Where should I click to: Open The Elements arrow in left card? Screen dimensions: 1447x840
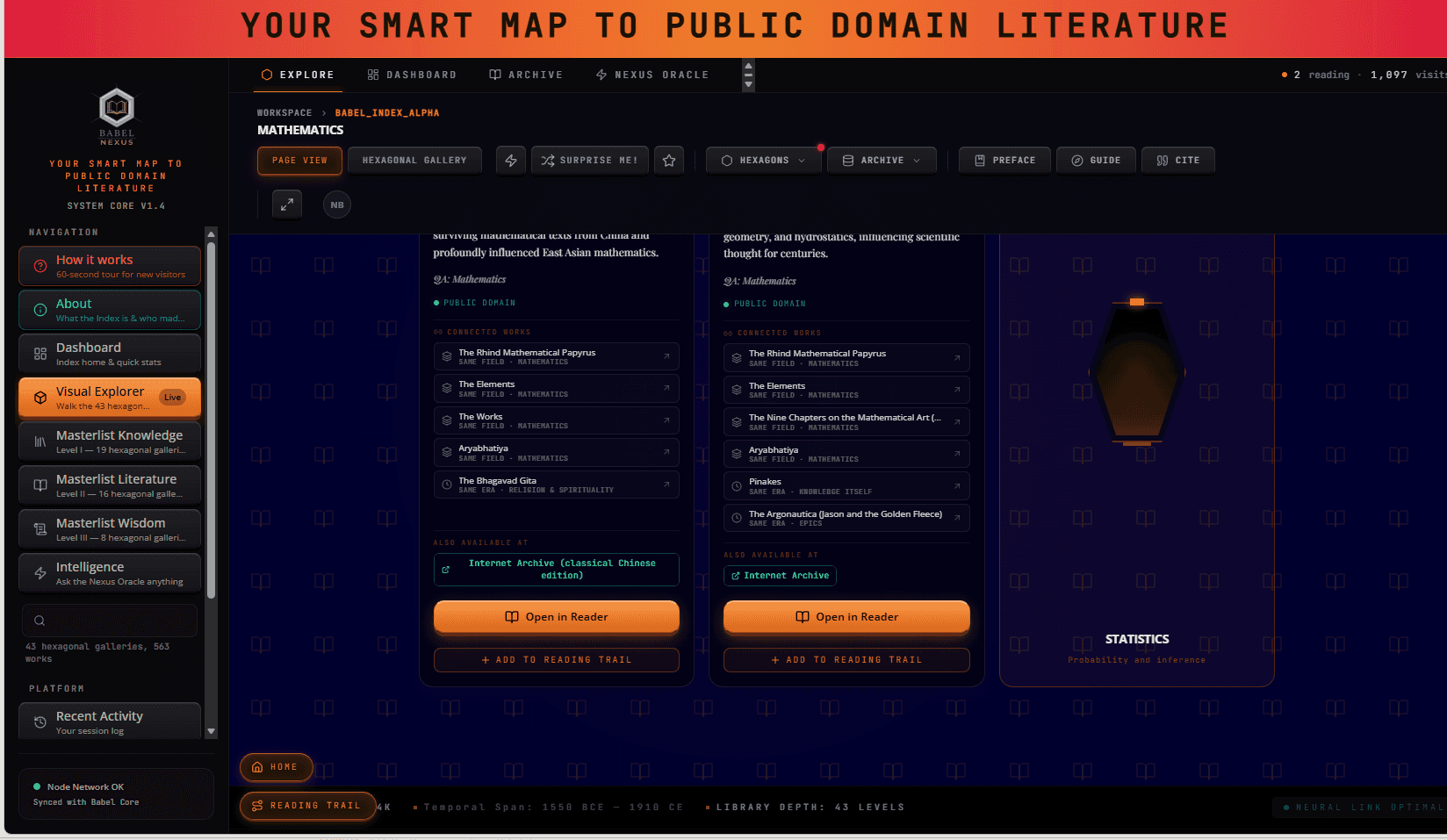click(666, 388)
